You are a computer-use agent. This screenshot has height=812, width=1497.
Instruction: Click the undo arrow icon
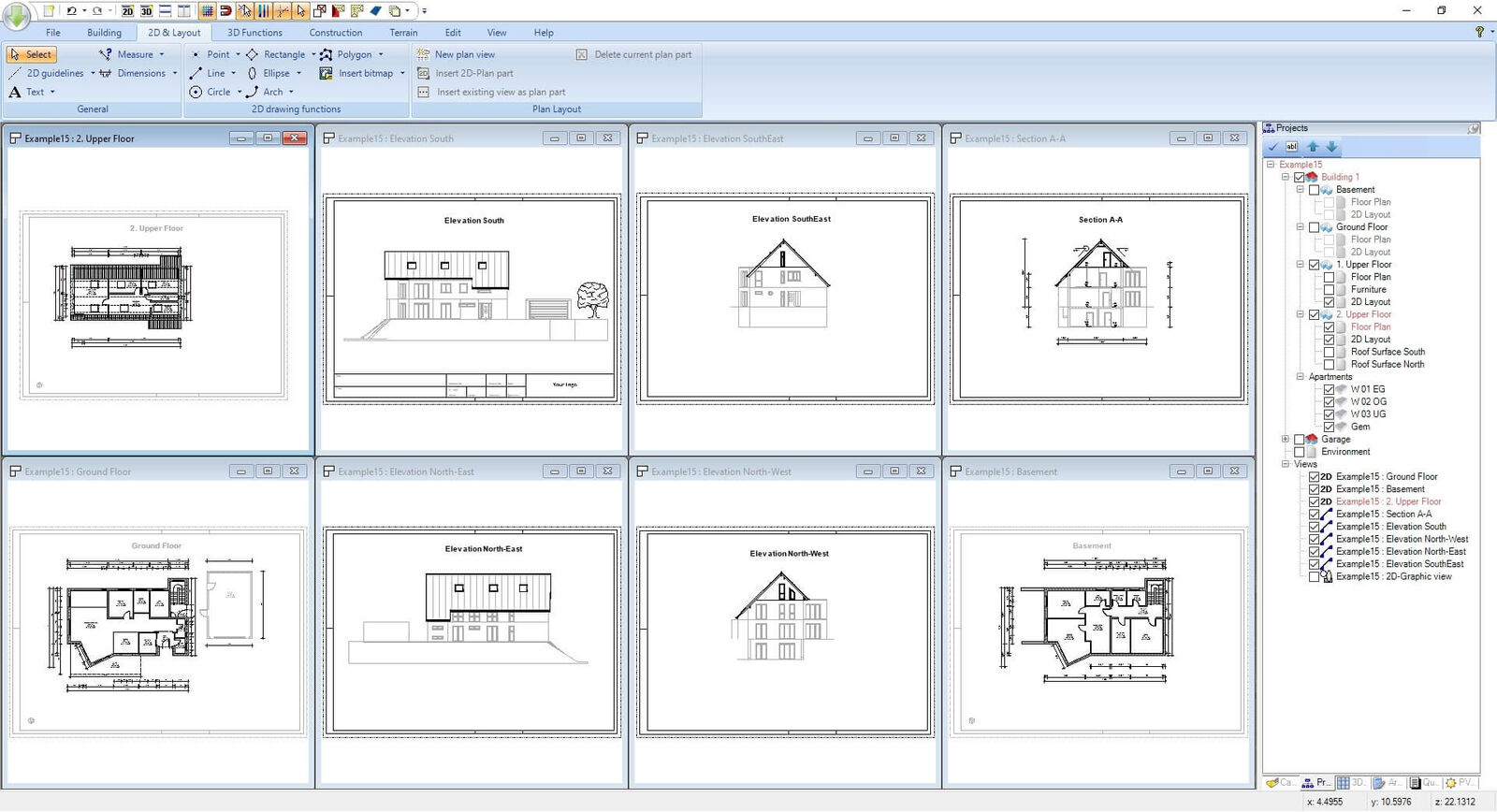click(x=72, y=11)
